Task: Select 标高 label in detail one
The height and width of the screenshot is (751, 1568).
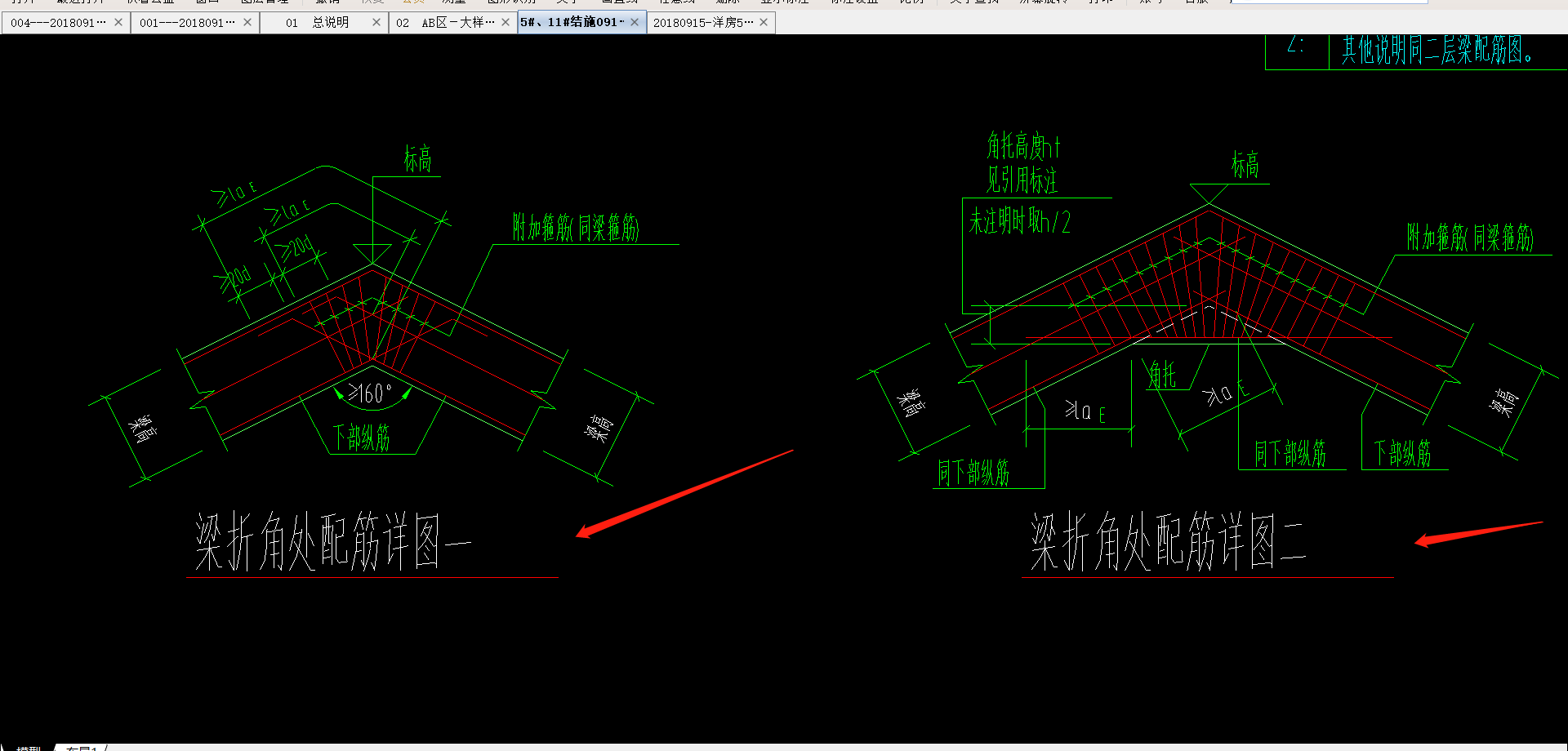Action: [417, 159]
